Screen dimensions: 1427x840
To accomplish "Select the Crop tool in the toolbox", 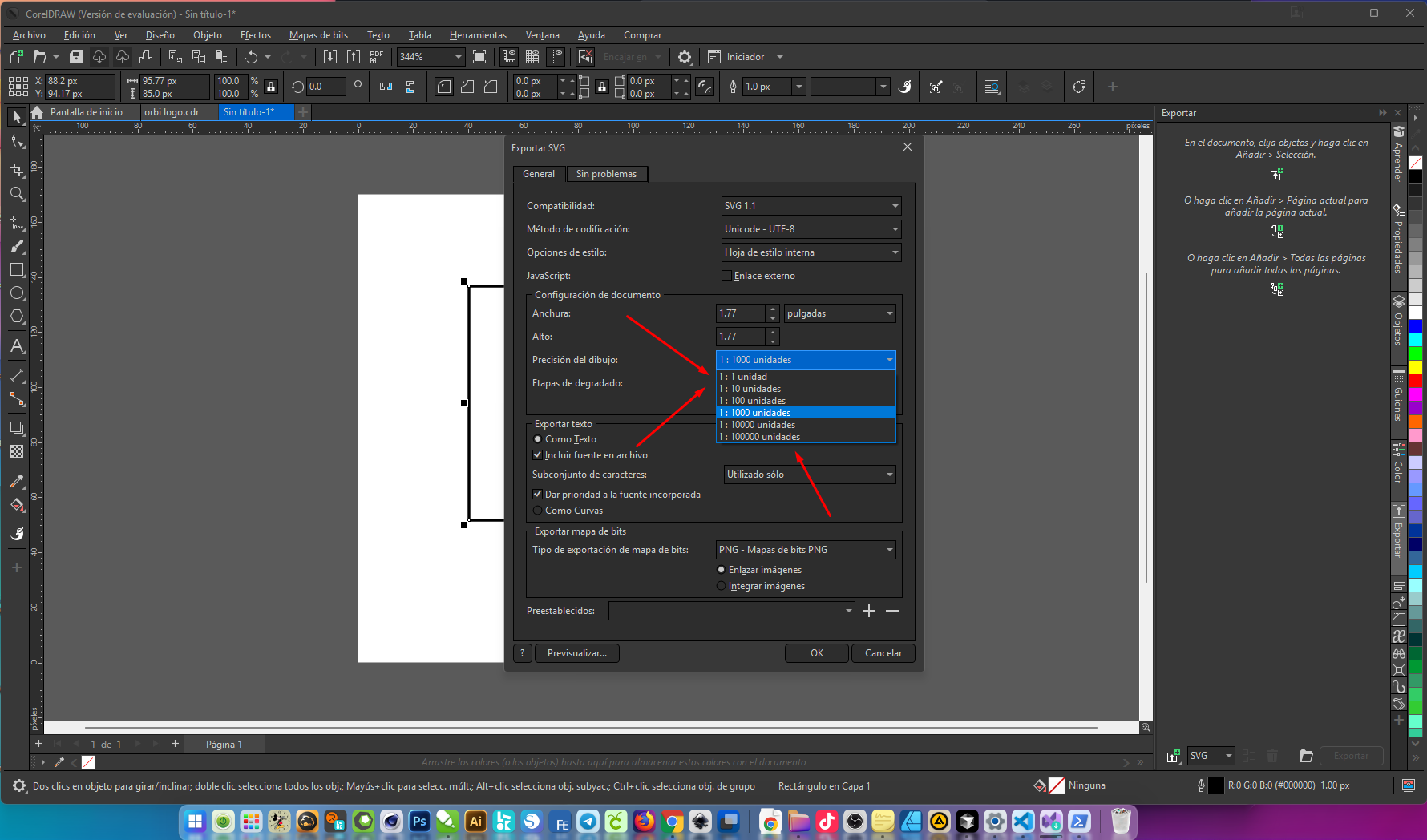I will click(17, 170).
